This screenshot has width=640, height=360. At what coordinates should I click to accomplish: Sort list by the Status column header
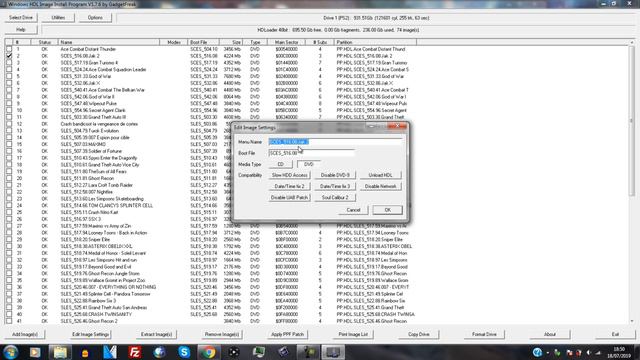pyautogui.click(x=44, y=42)
